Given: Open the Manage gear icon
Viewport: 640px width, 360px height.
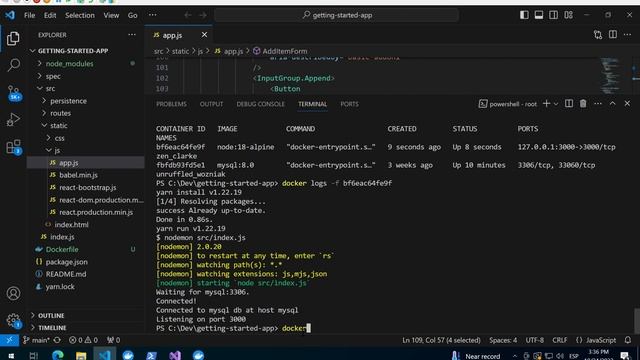Looking at the screenshot, I should tap(13, 320).
